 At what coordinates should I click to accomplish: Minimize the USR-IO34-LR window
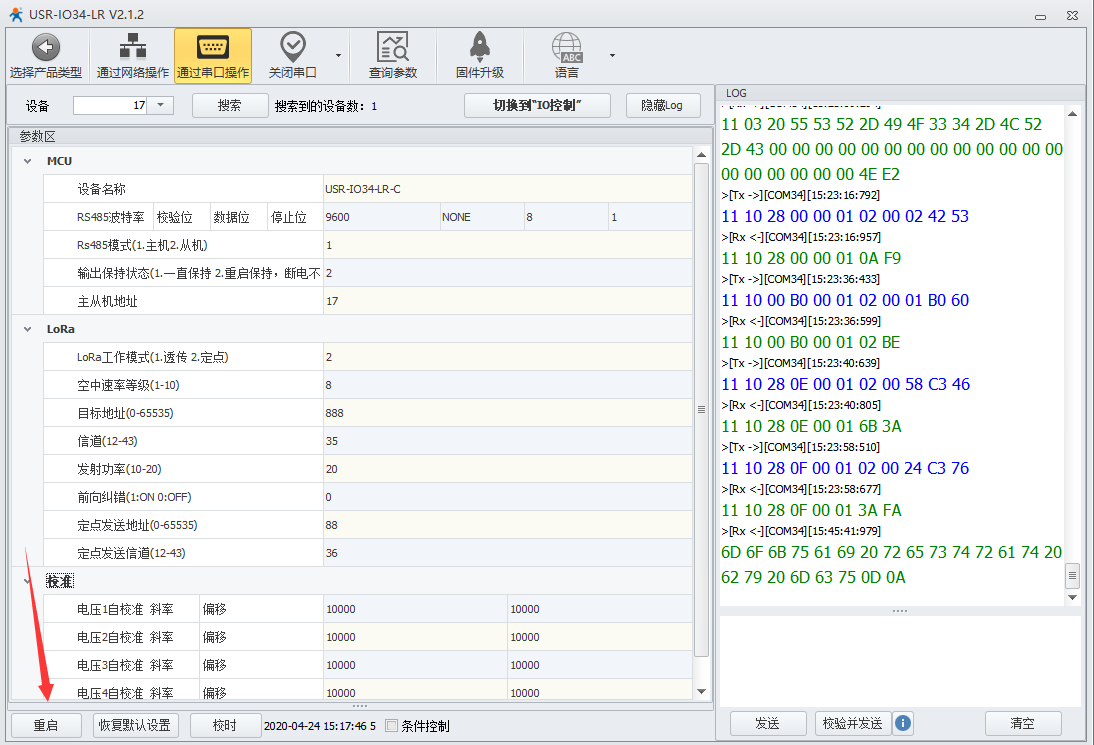point(1040,16)
